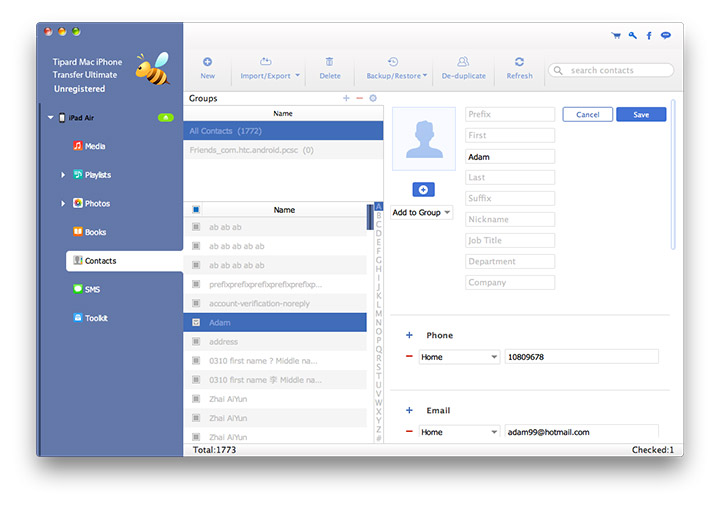The height and width of the screenshot is (507, 720).
Task: Click the green iPad Air eject badge
Action: (x=166, y=118)
